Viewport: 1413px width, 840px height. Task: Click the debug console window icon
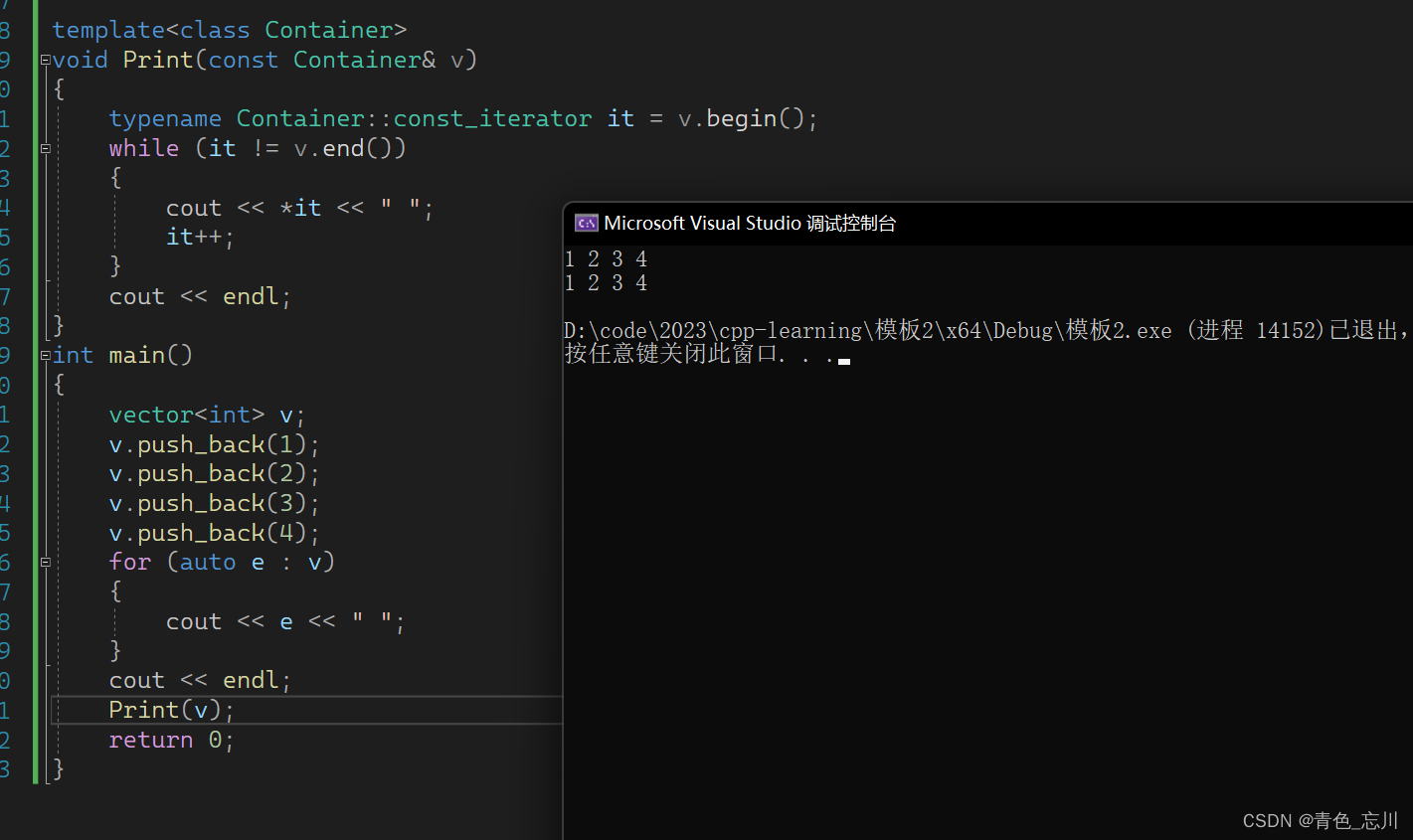587,223
